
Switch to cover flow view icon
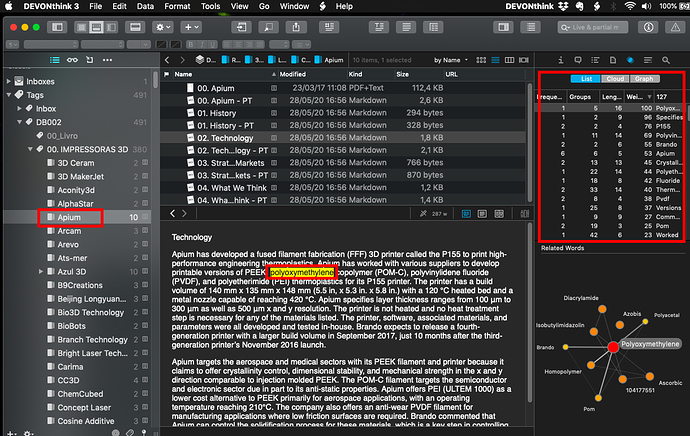point(524,60)
